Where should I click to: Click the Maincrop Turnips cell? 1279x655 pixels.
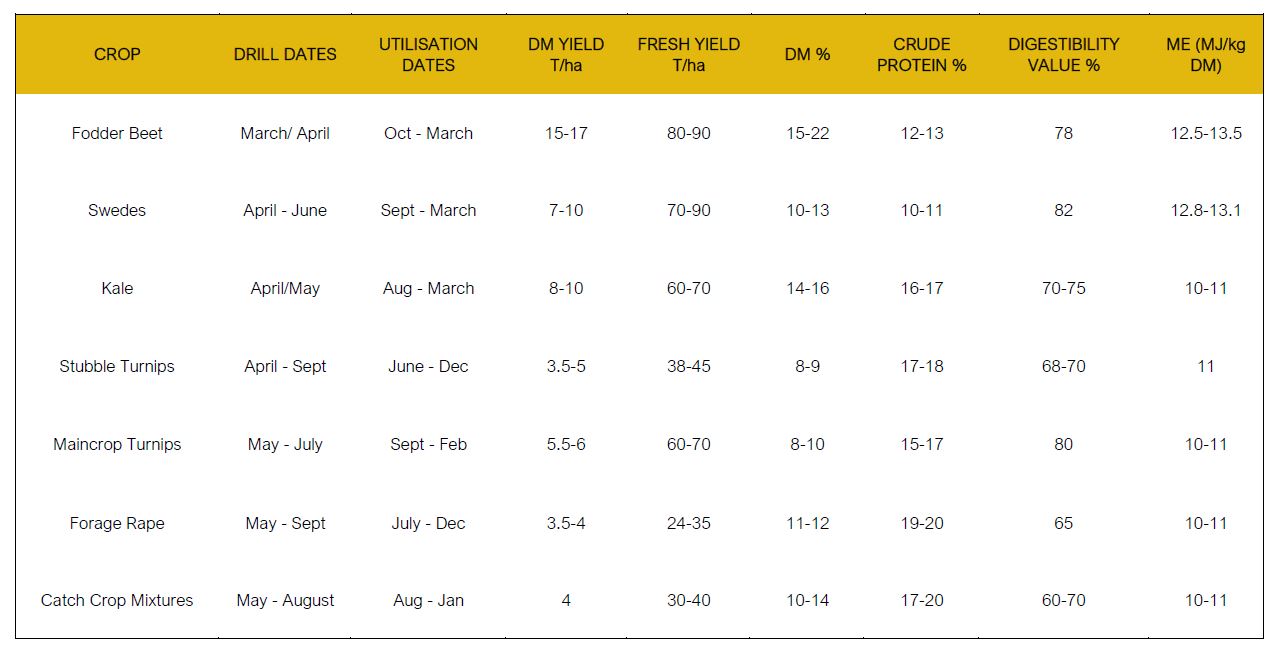(x=117, y=444)
